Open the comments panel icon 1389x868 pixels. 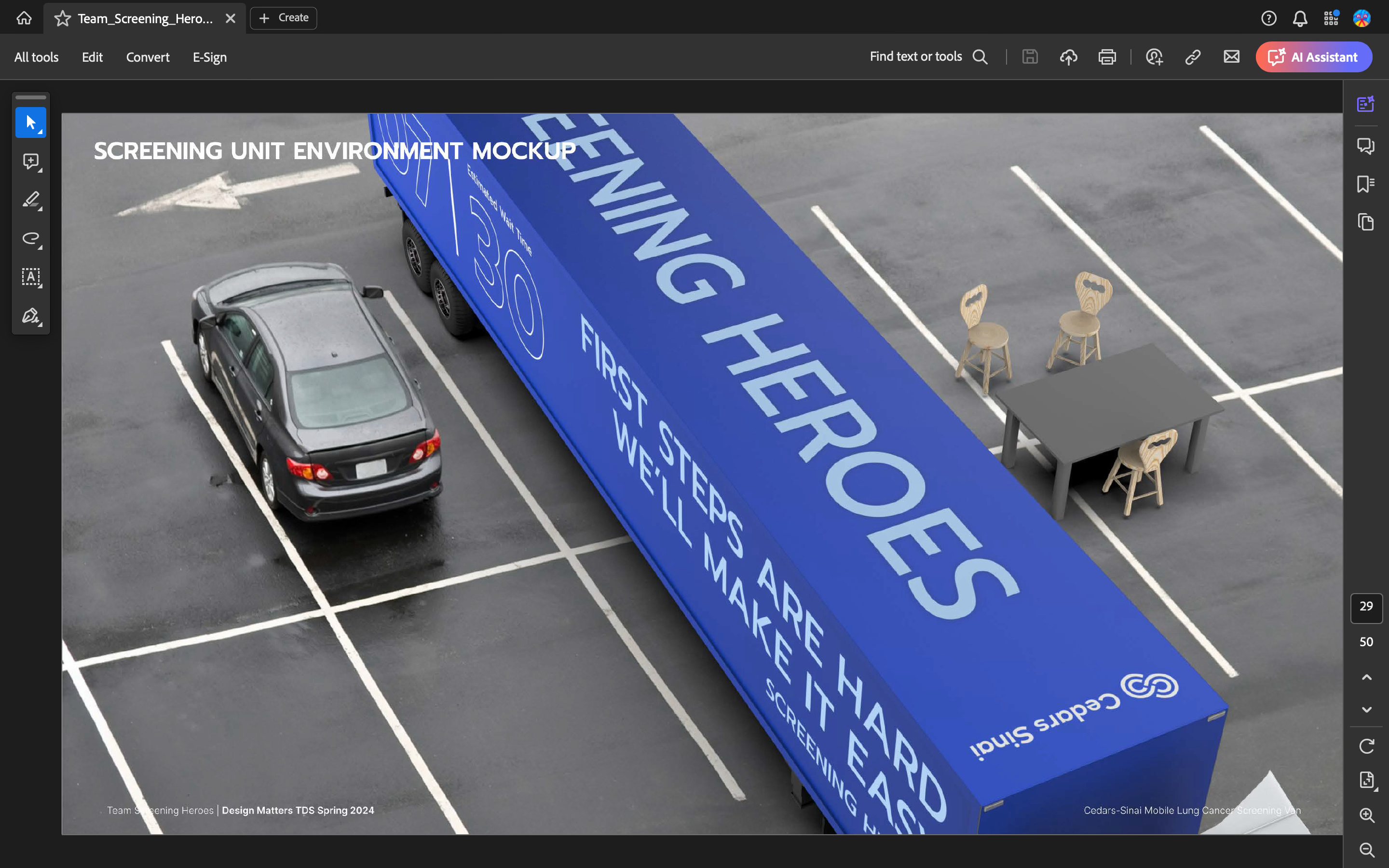coord(1365,146)
